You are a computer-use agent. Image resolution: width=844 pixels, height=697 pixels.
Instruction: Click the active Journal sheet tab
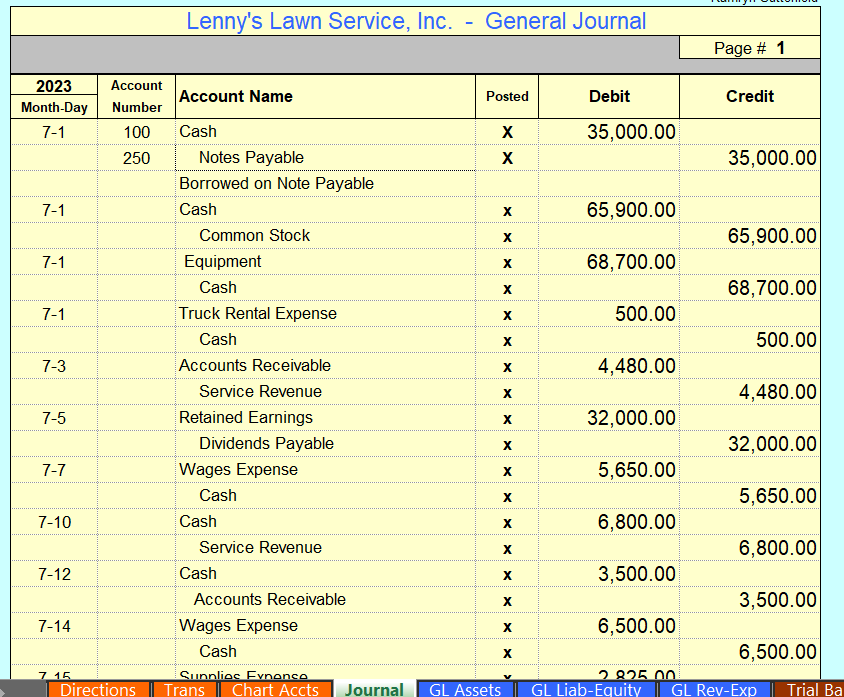pos(373,689)
